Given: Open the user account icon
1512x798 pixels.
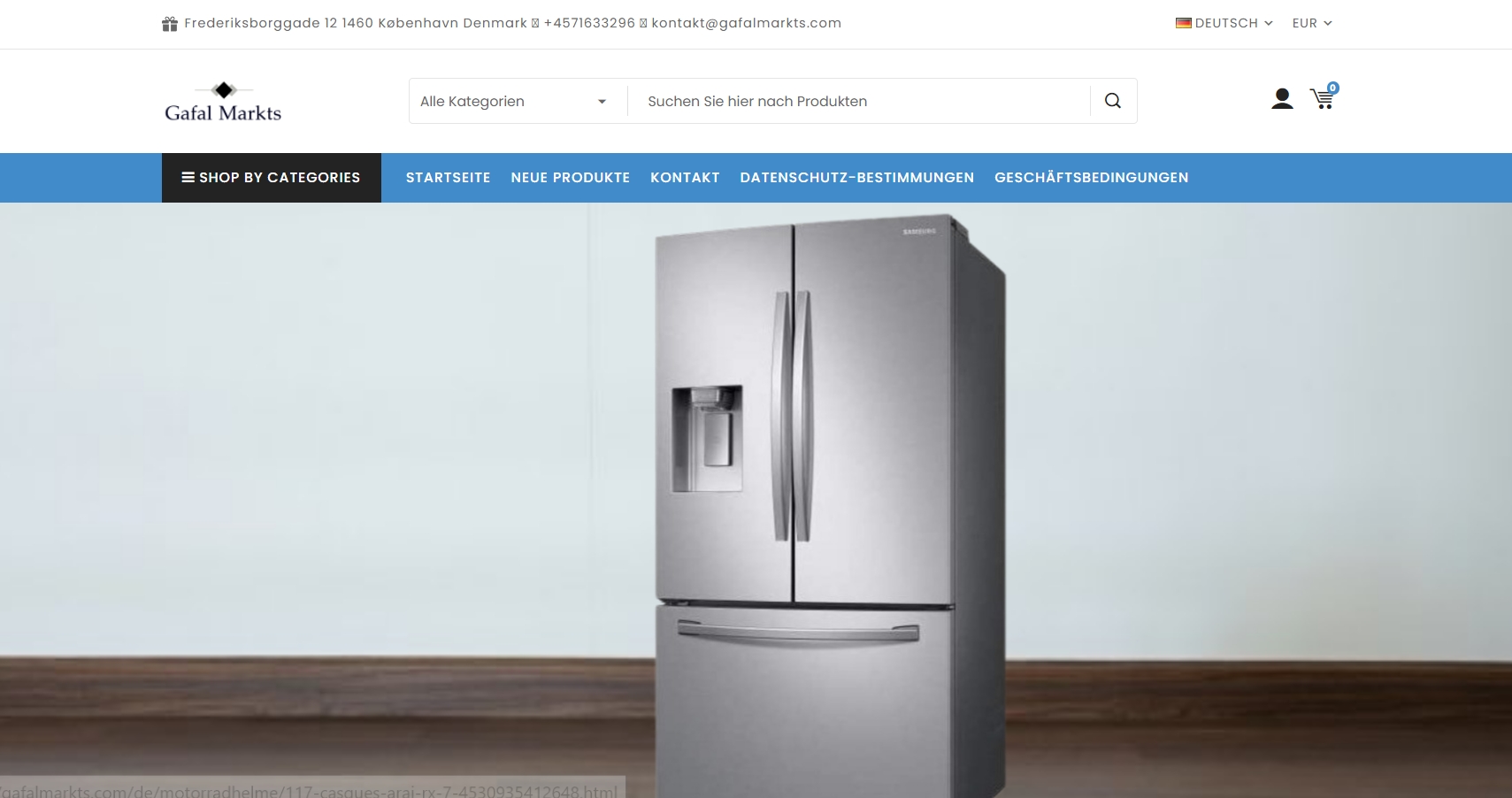Looking at the screenshot, I should pos(1282,98).
